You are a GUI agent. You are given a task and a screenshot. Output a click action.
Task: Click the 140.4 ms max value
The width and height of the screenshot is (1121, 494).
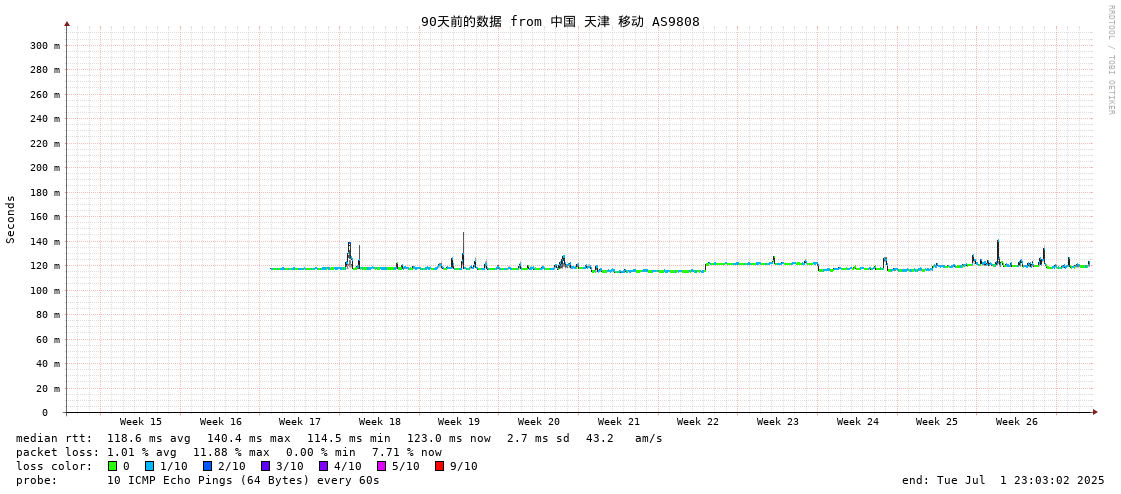(250, 438)
